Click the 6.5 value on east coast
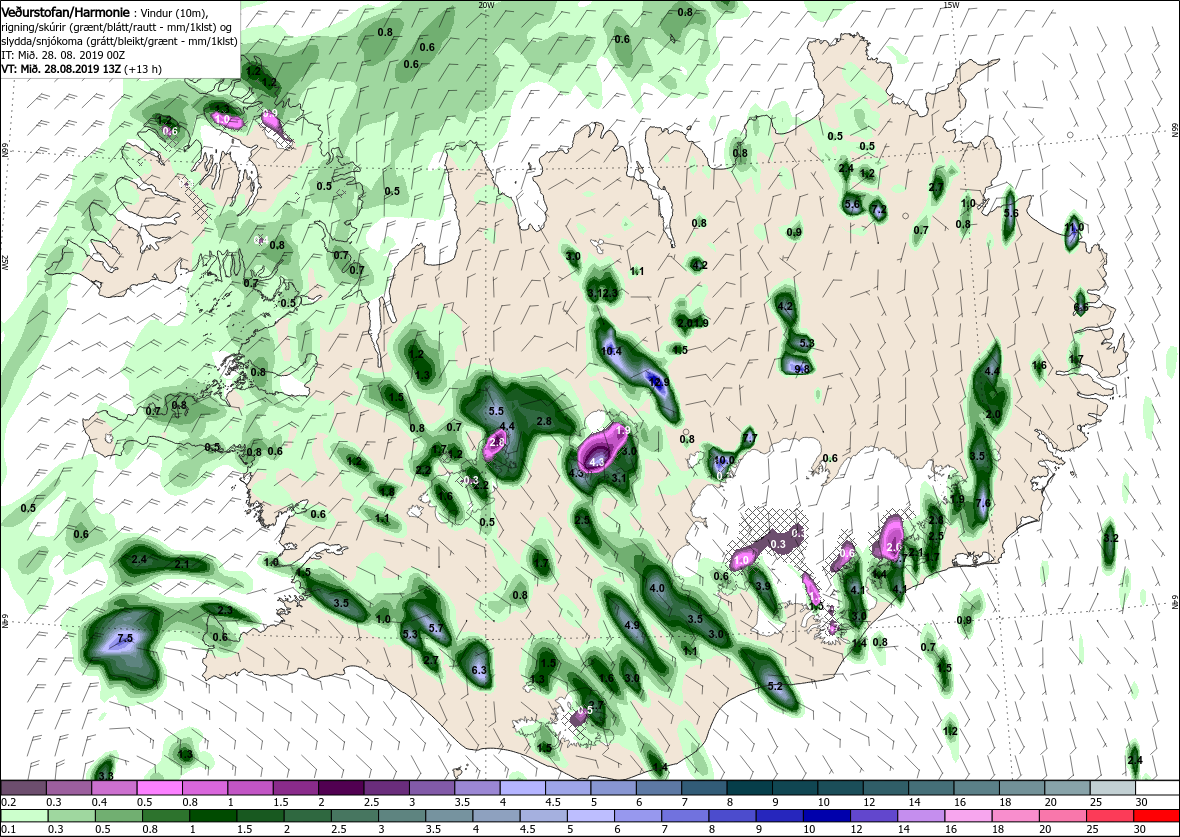The image size is (1180, 837). [x=1081, y=307]
